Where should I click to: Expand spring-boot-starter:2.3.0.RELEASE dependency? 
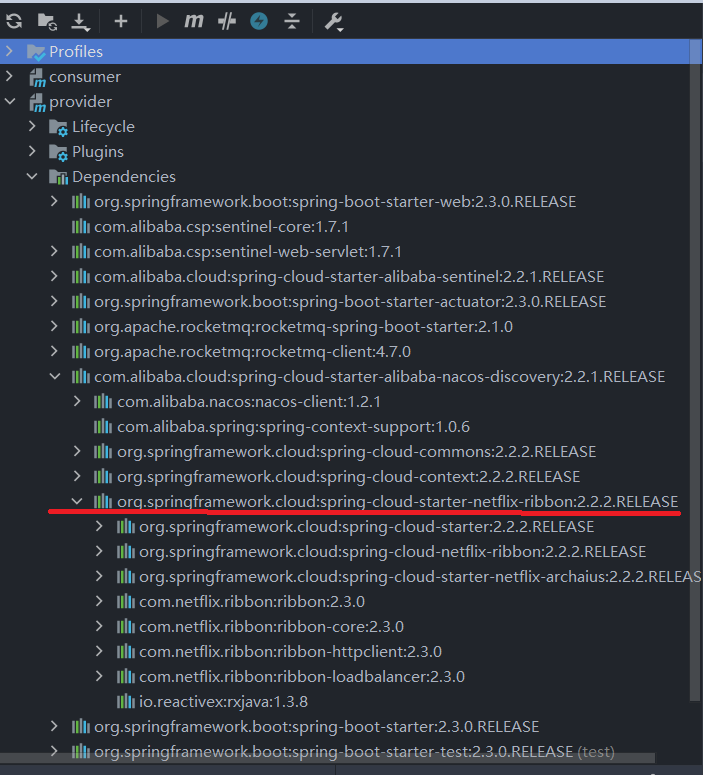tap(54, 726)
